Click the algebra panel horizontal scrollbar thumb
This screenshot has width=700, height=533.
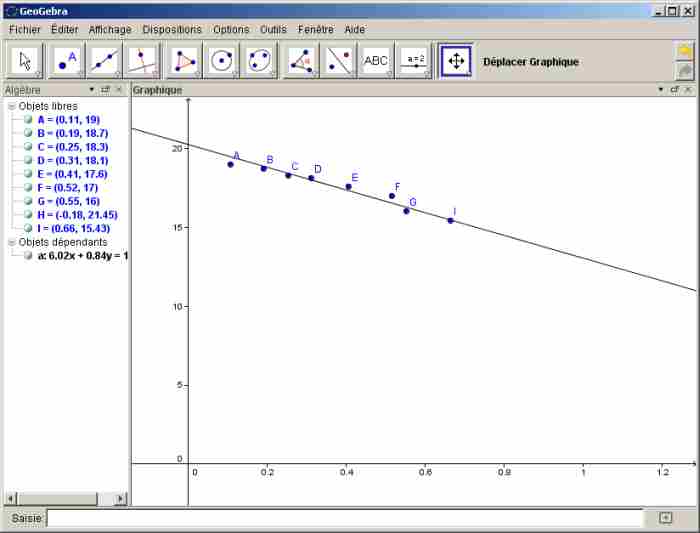(57, 499)
